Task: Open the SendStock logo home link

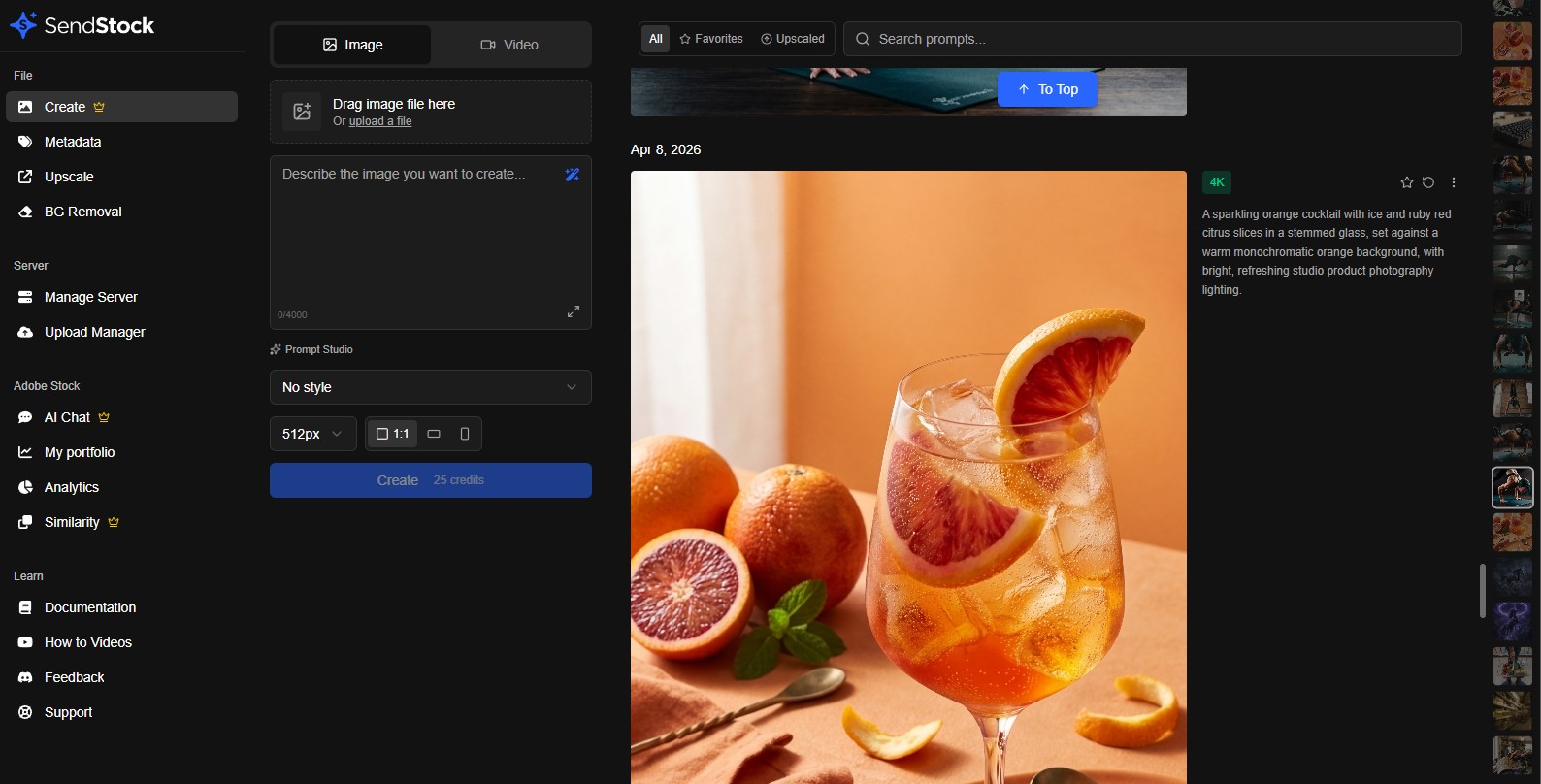Action: 82,25
